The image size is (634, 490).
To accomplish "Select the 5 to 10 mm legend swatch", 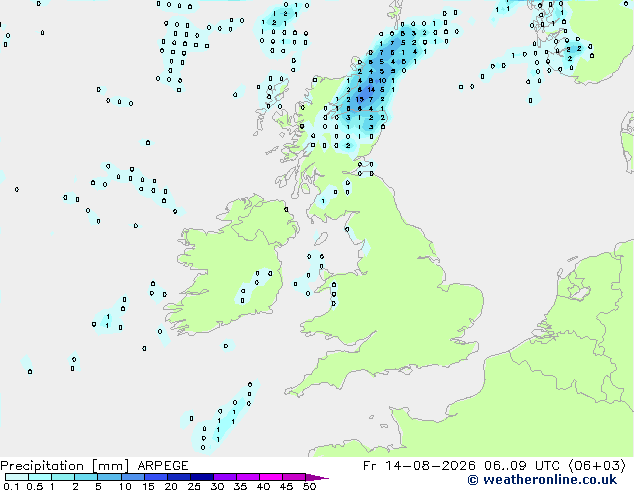I will point(109,477).
